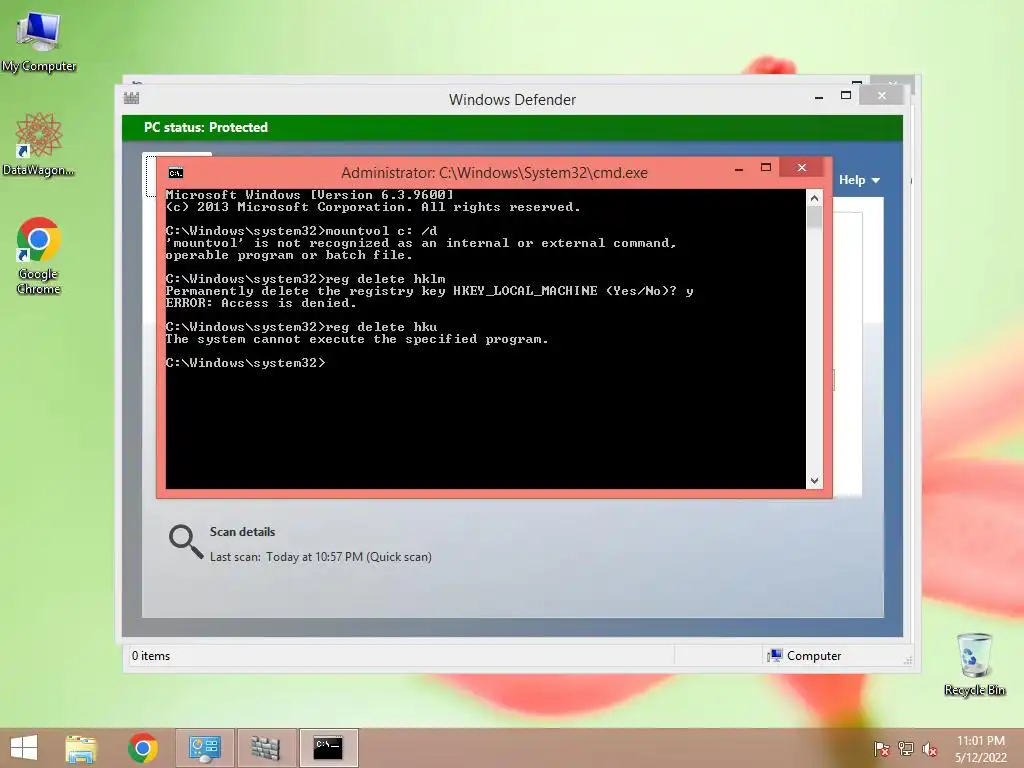Minimize the Windows Defender window
This screenshot has width=1024, height=768.
click(x=819, y=97)
